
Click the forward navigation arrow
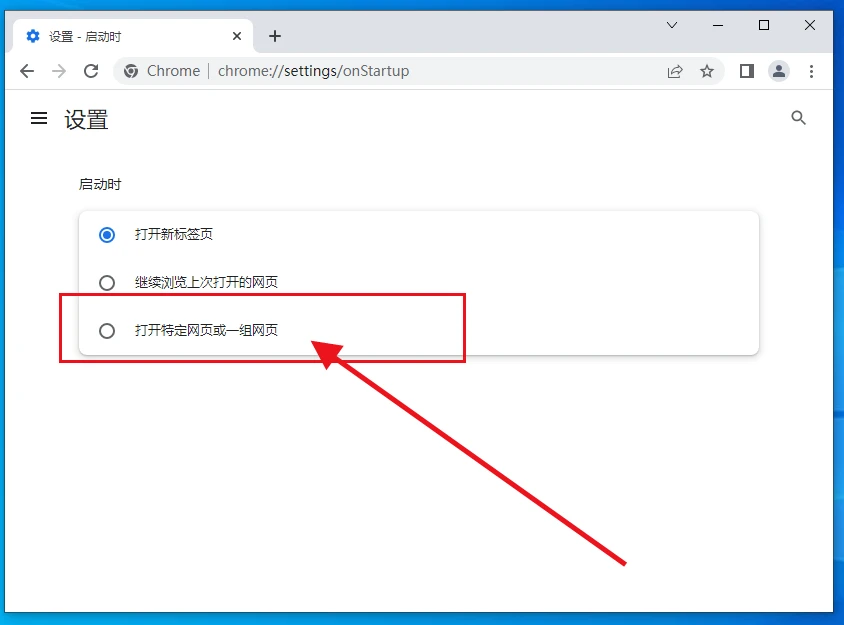(x=59, y=71)
